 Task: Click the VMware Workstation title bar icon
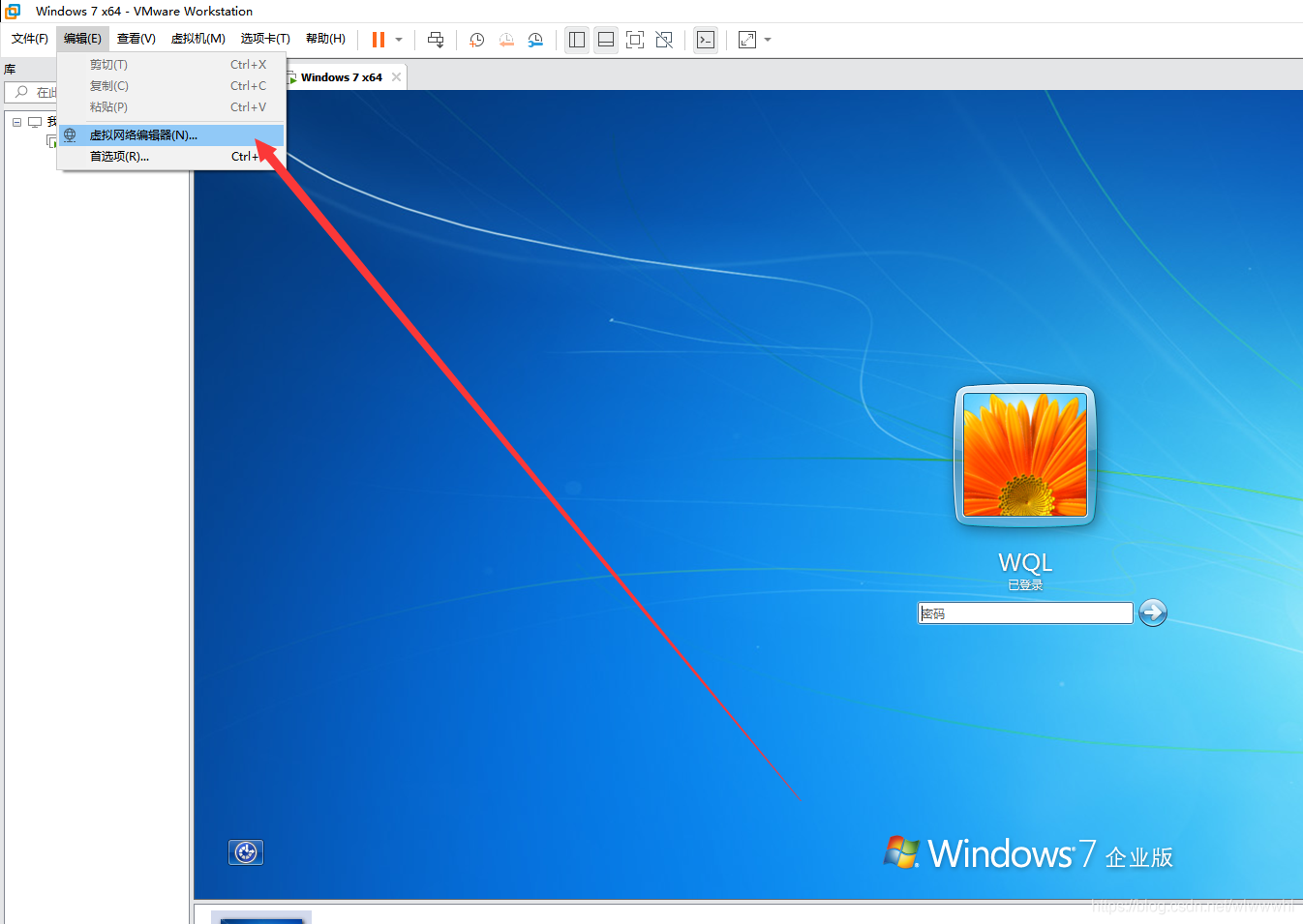[x=13, y=11]
